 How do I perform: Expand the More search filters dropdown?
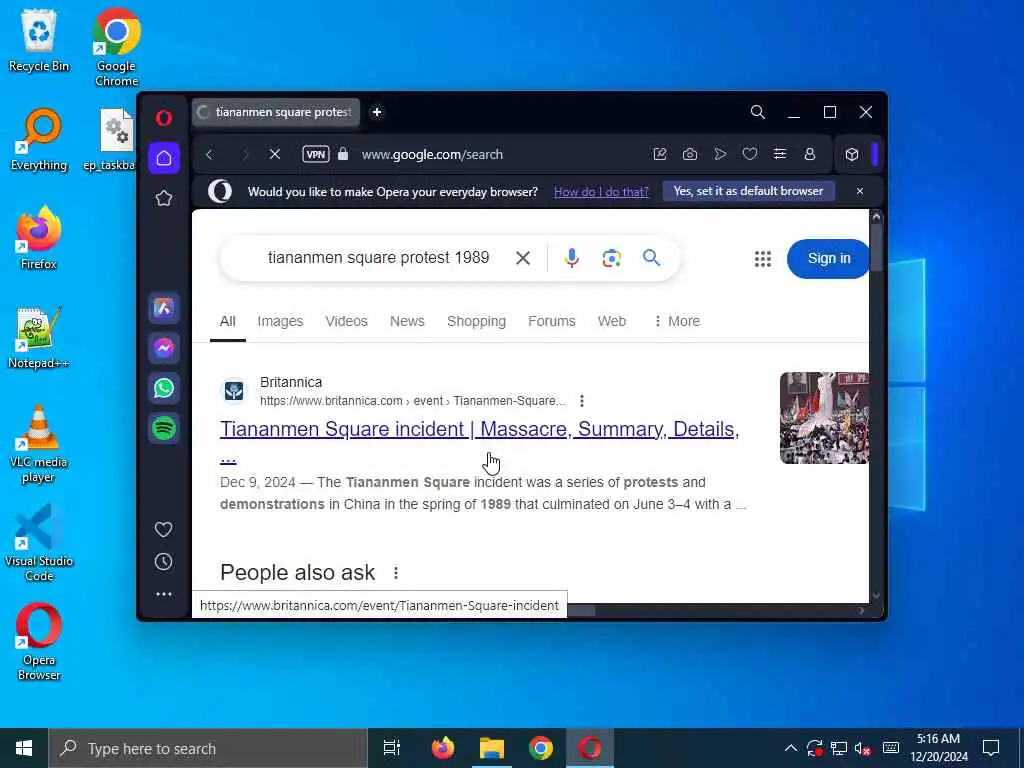677,321
